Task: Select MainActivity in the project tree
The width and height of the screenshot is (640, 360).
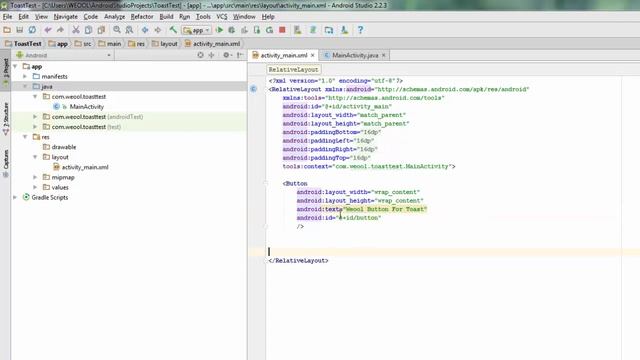Action: [87, 107]
